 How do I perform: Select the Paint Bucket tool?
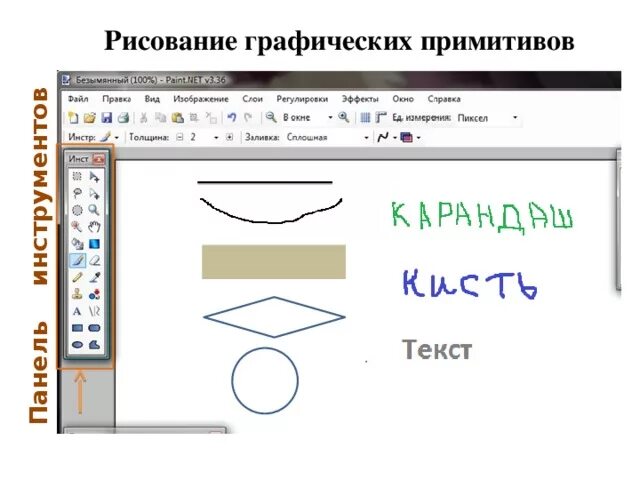[x=77, y=244]
